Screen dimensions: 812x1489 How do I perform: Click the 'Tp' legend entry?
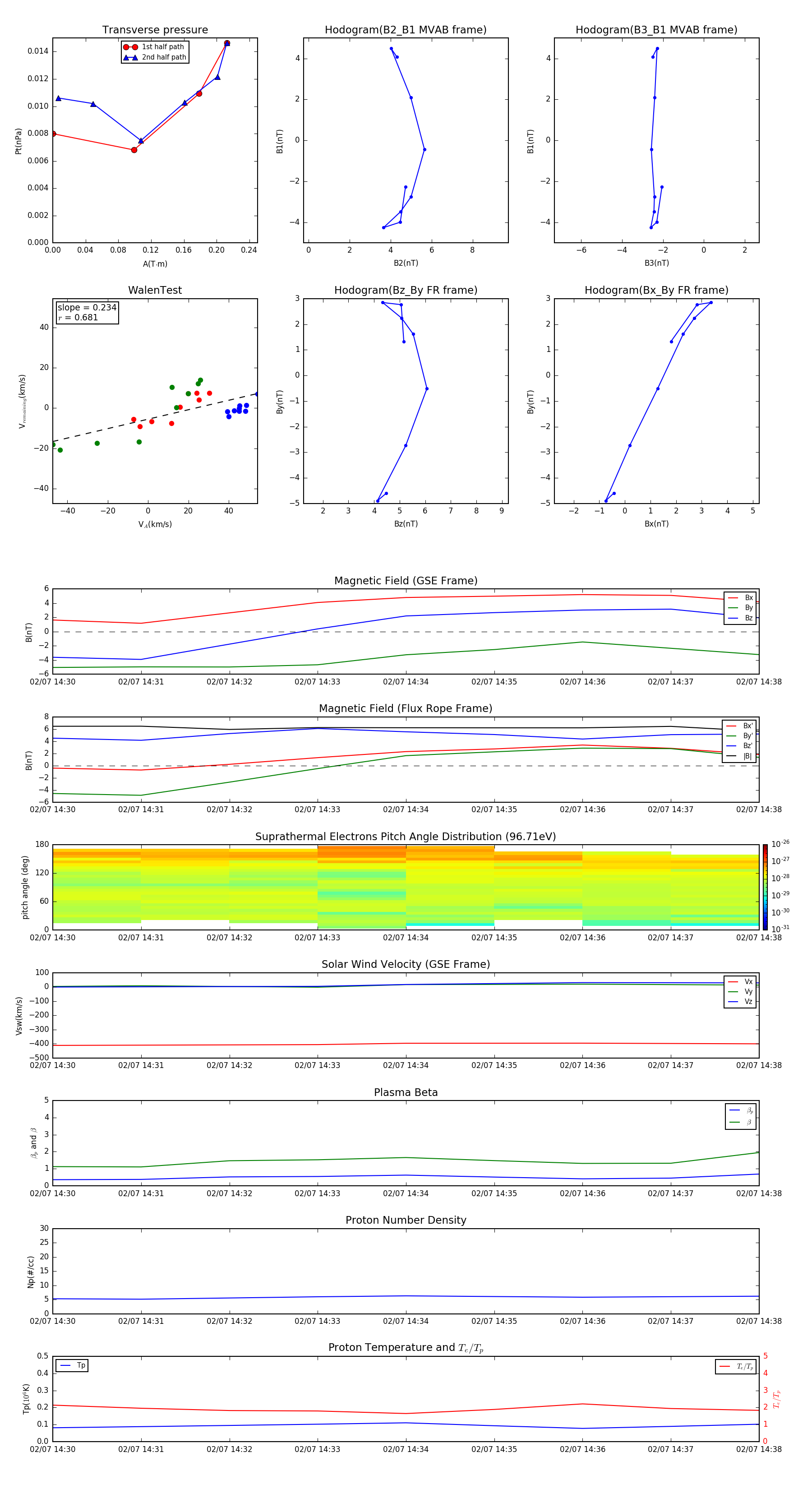[x=72, y=1366]
